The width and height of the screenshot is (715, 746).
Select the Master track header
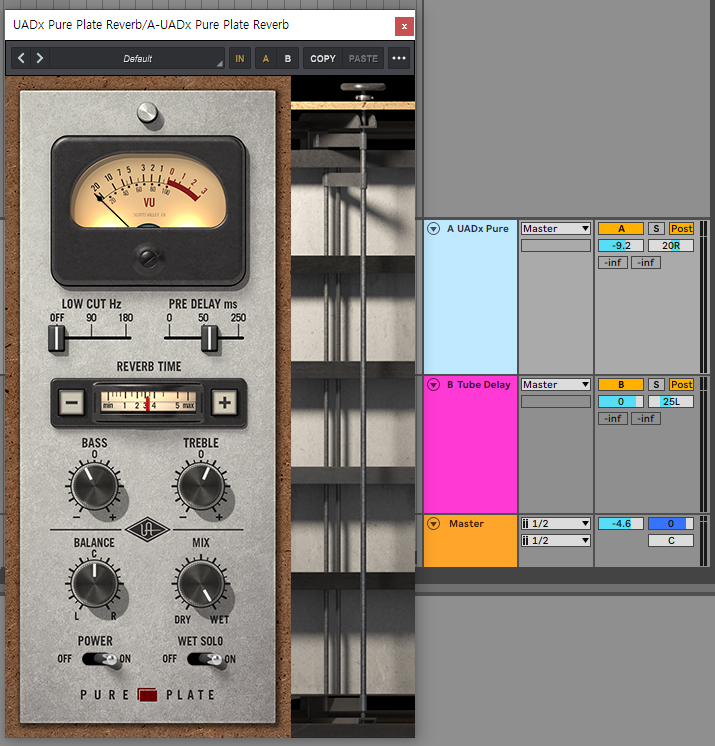click(470, 540)
